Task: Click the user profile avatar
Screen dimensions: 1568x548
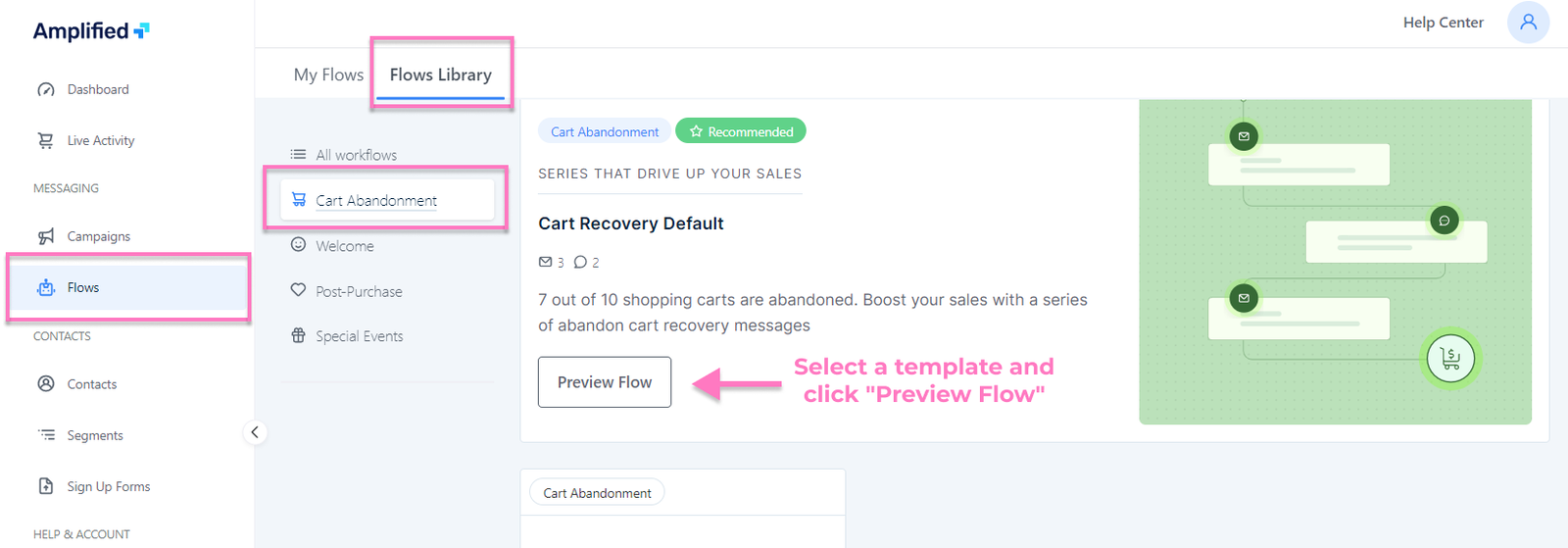Action: (x=1528, y=23)
